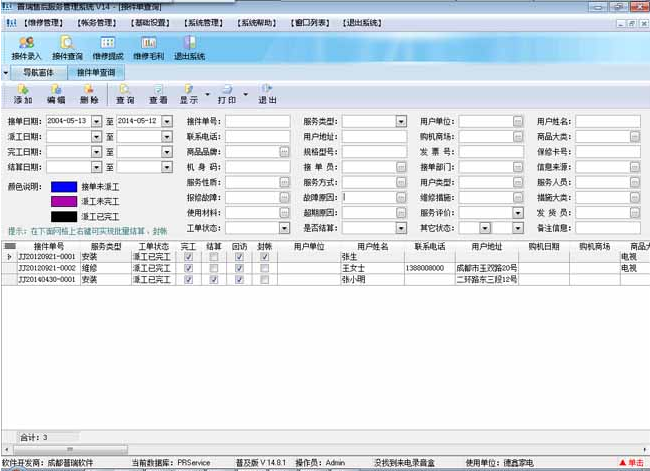
Task: Open lookup button next to 商品大类 field
Action: tap(635, 136)
